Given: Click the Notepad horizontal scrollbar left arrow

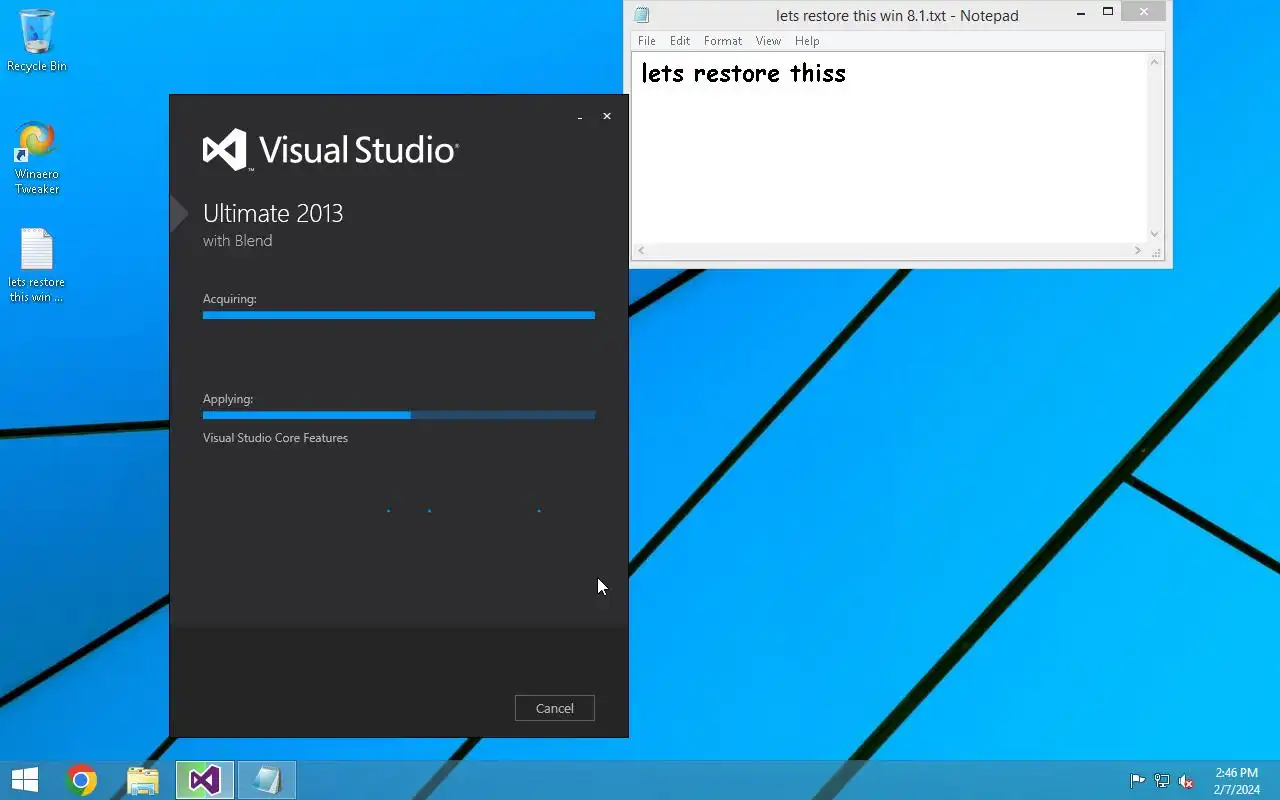Looking at the screenshot, I should (x=641, y=250).
